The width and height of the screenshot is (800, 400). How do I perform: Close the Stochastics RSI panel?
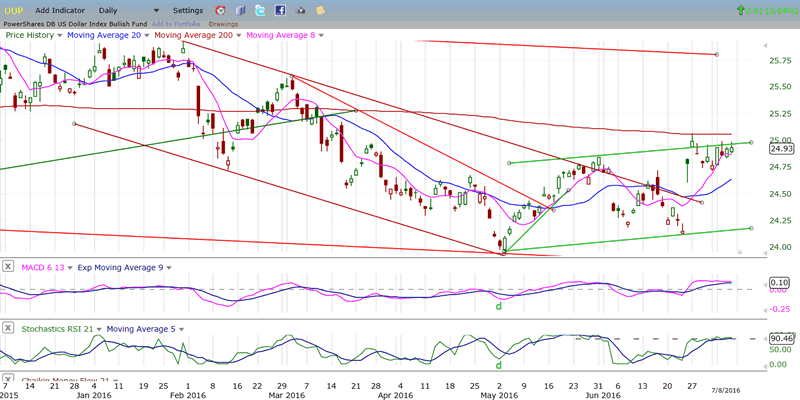click(8, 328)
